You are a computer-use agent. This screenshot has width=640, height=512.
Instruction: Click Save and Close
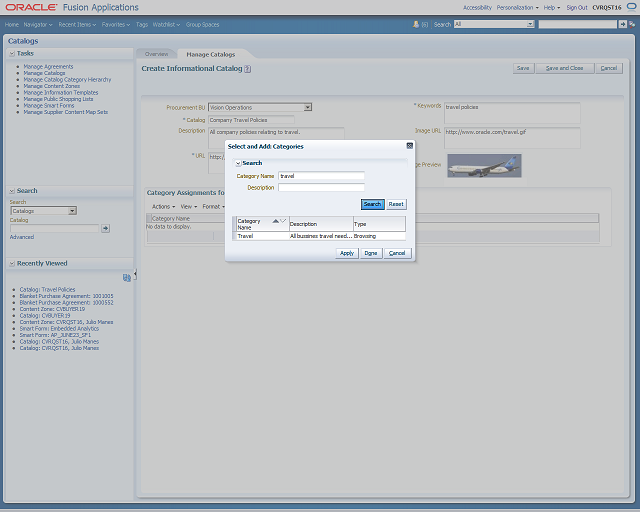[x=564, y=68]
